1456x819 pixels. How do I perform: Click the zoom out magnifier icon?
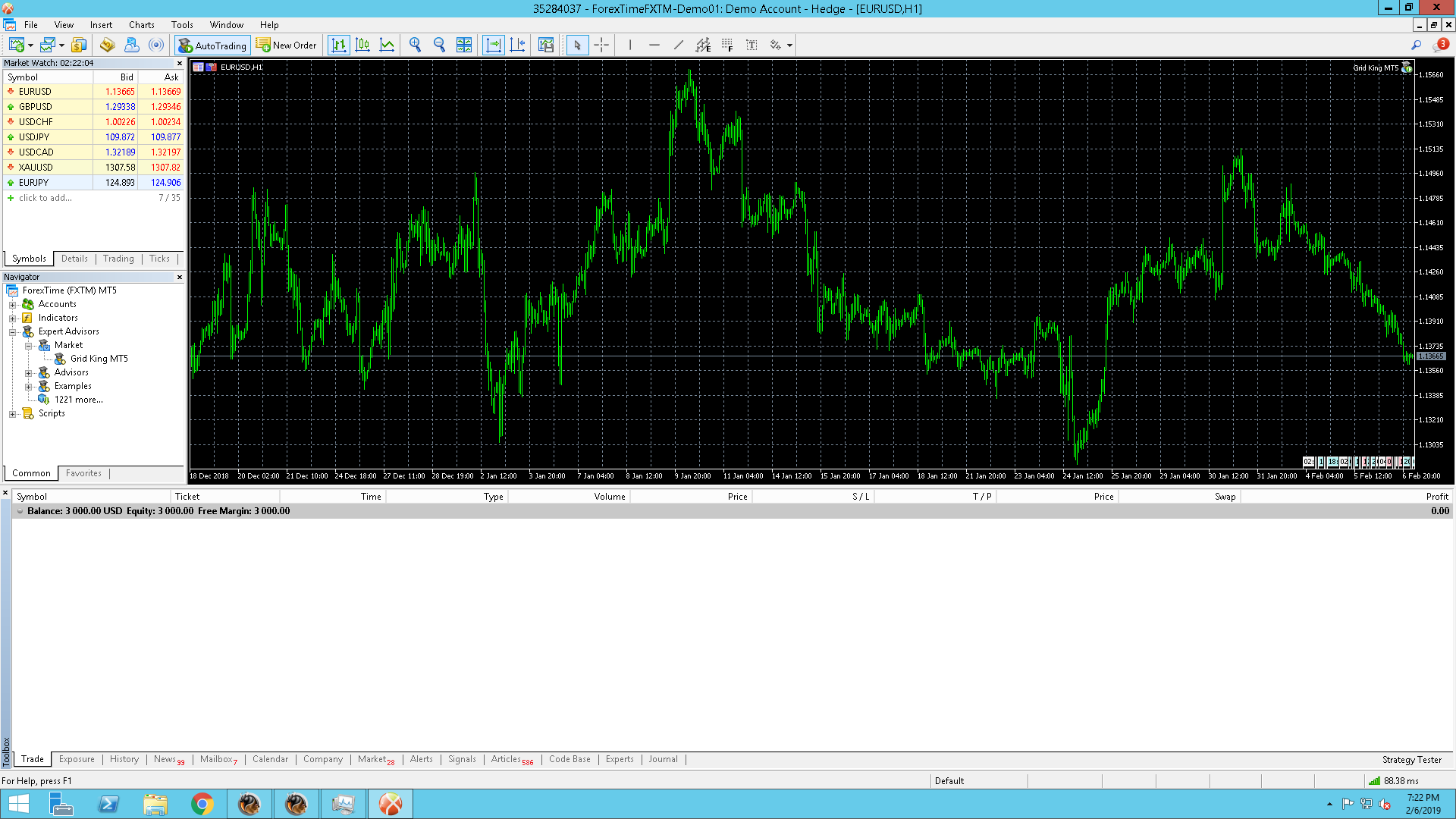click(x=439, y=45)
